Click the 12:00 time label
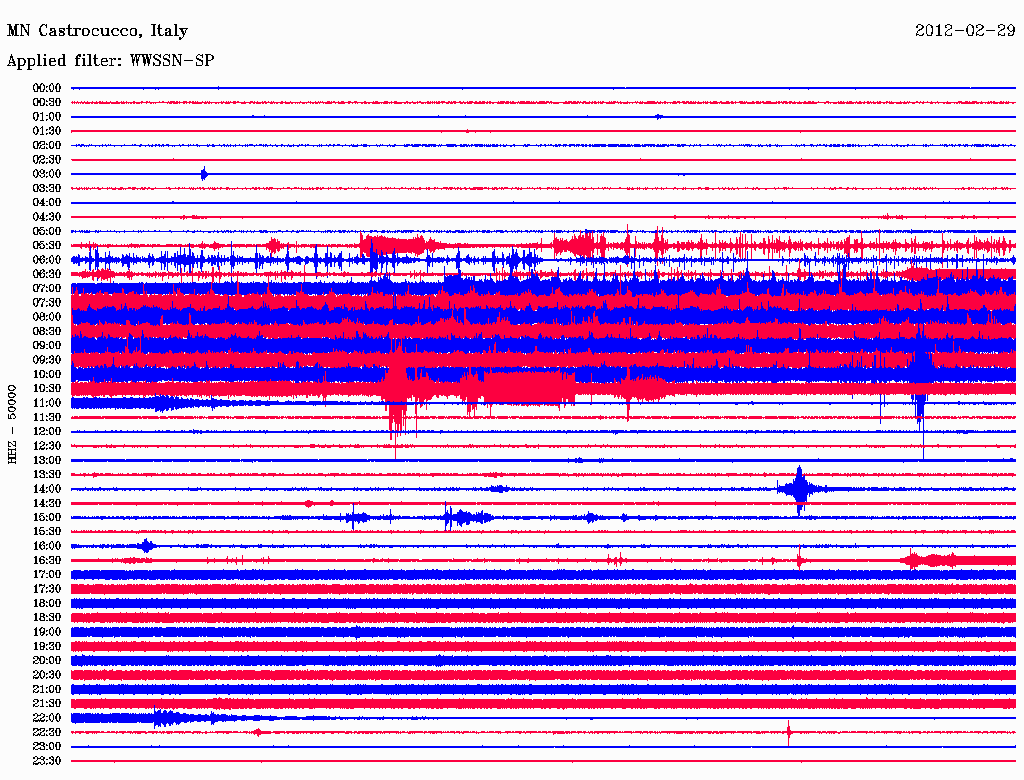The height and width of the screenshot is (780, 1024). pyautogui.click(x=47, y=431)
